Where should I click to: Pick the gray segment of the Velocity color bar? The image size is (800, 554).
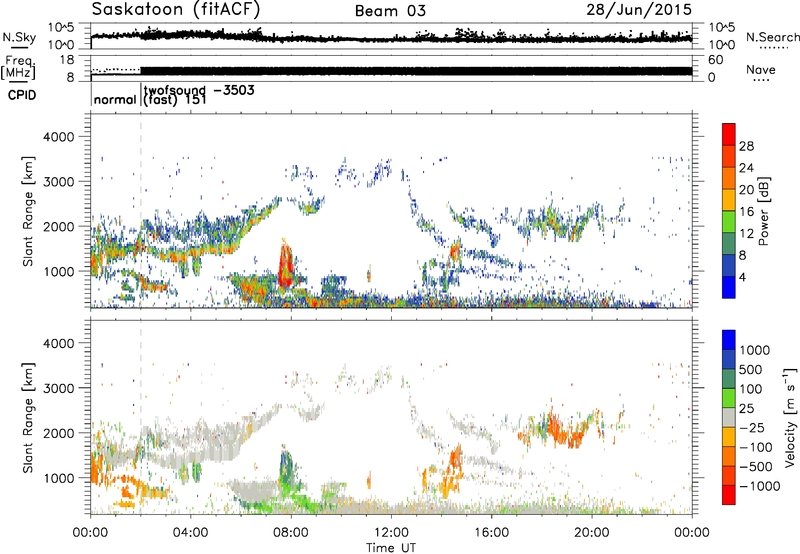point(729,417)
